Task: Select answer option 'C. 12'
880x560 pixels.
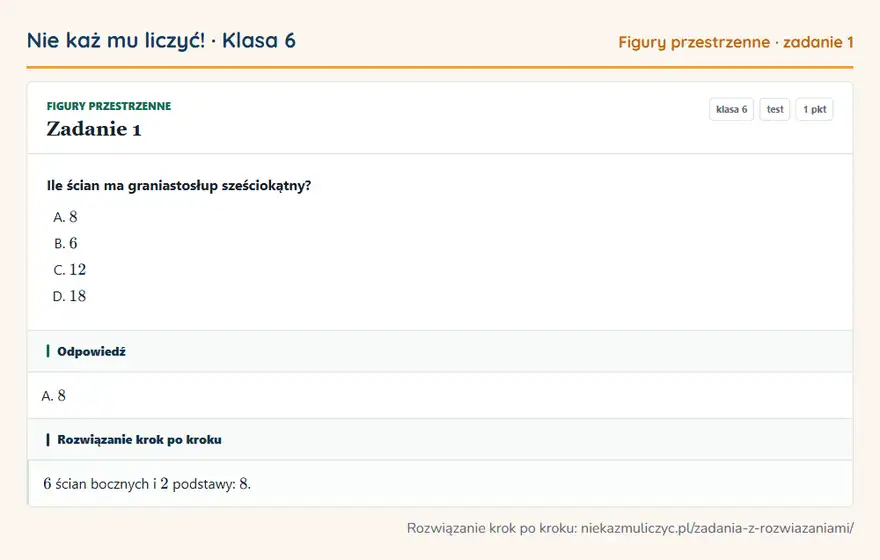Action: pos(70,270)
